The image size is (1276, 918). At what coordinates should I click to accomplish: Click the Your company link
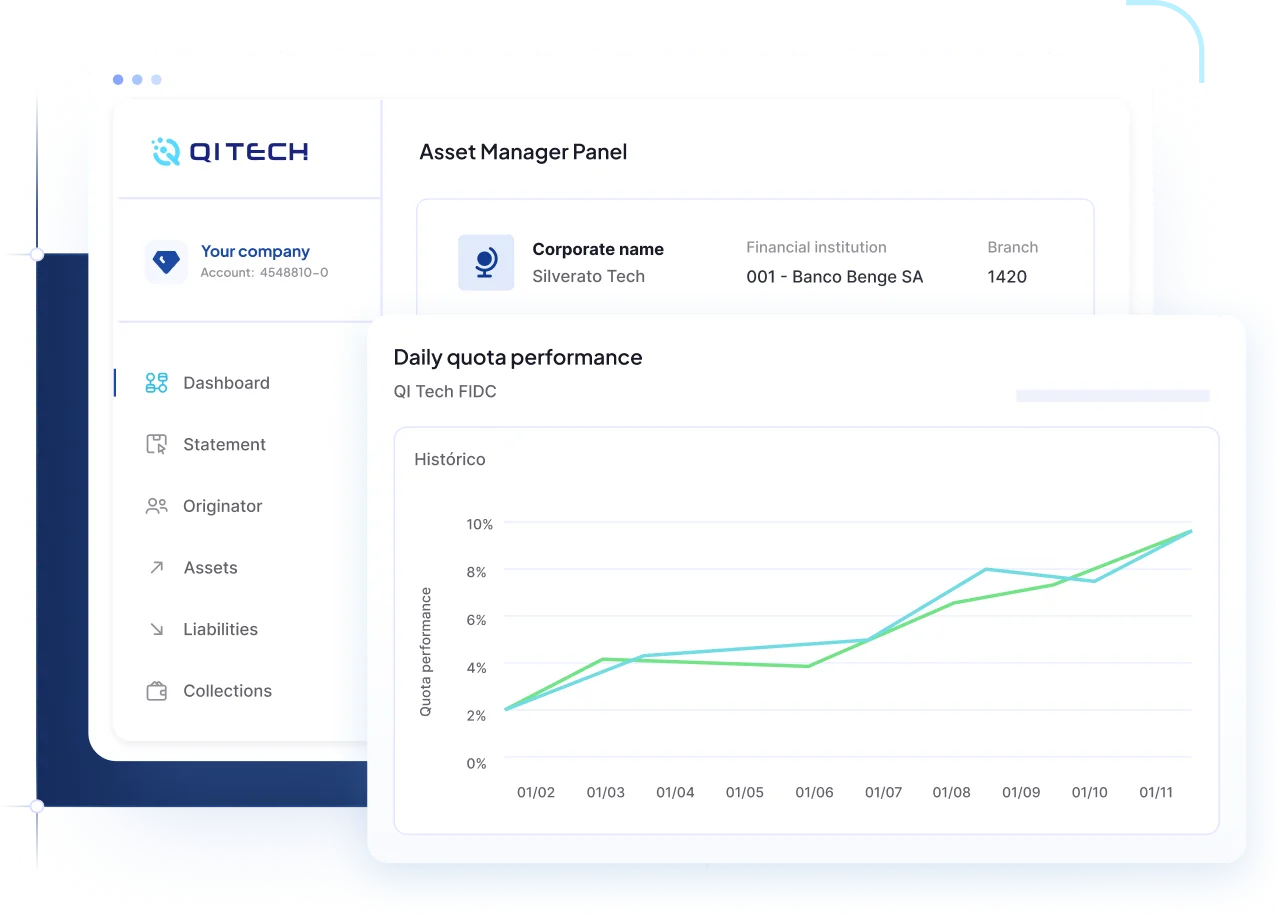point(255,251)
